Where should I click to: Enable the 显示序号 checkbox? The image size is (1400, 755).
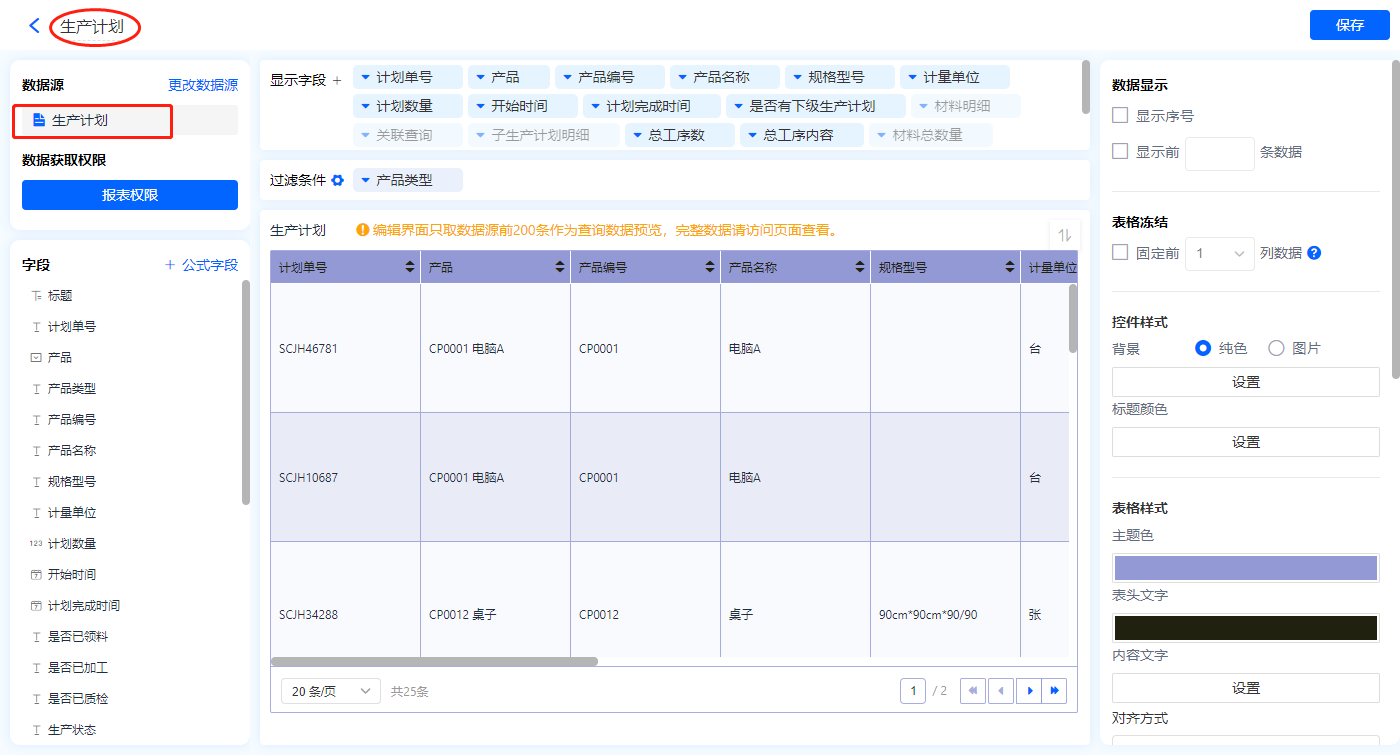(x=1121, y=116)
